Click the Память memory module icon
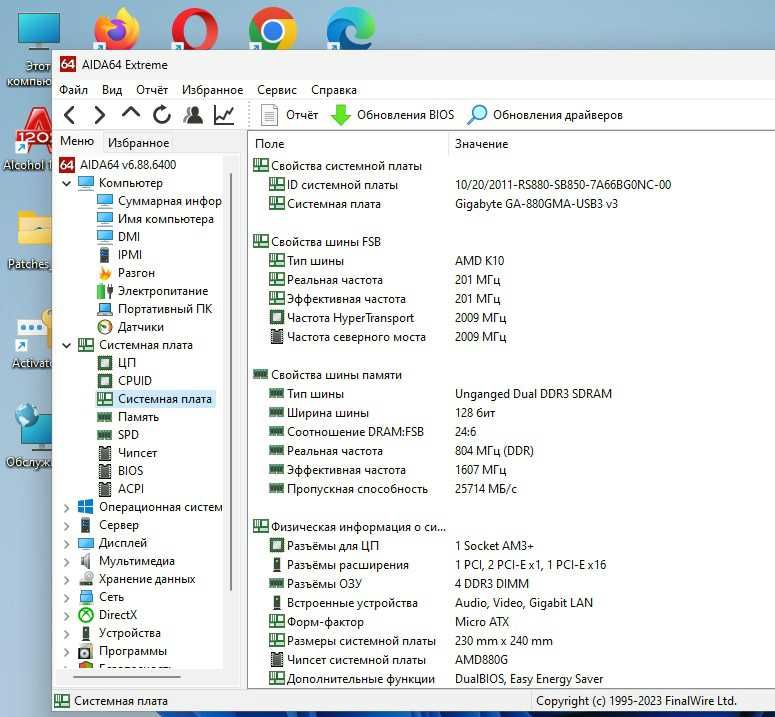This screenshot has height=717, width=775. tap(105, 417)
